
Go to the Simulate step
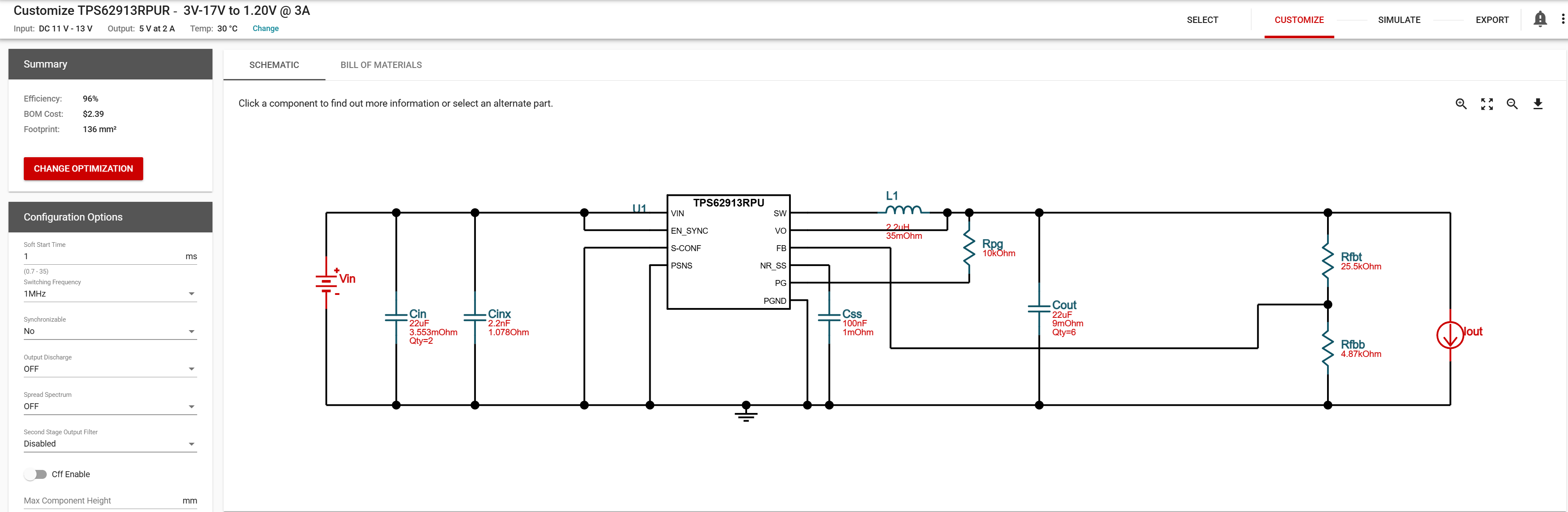[x=1399, y=20]
